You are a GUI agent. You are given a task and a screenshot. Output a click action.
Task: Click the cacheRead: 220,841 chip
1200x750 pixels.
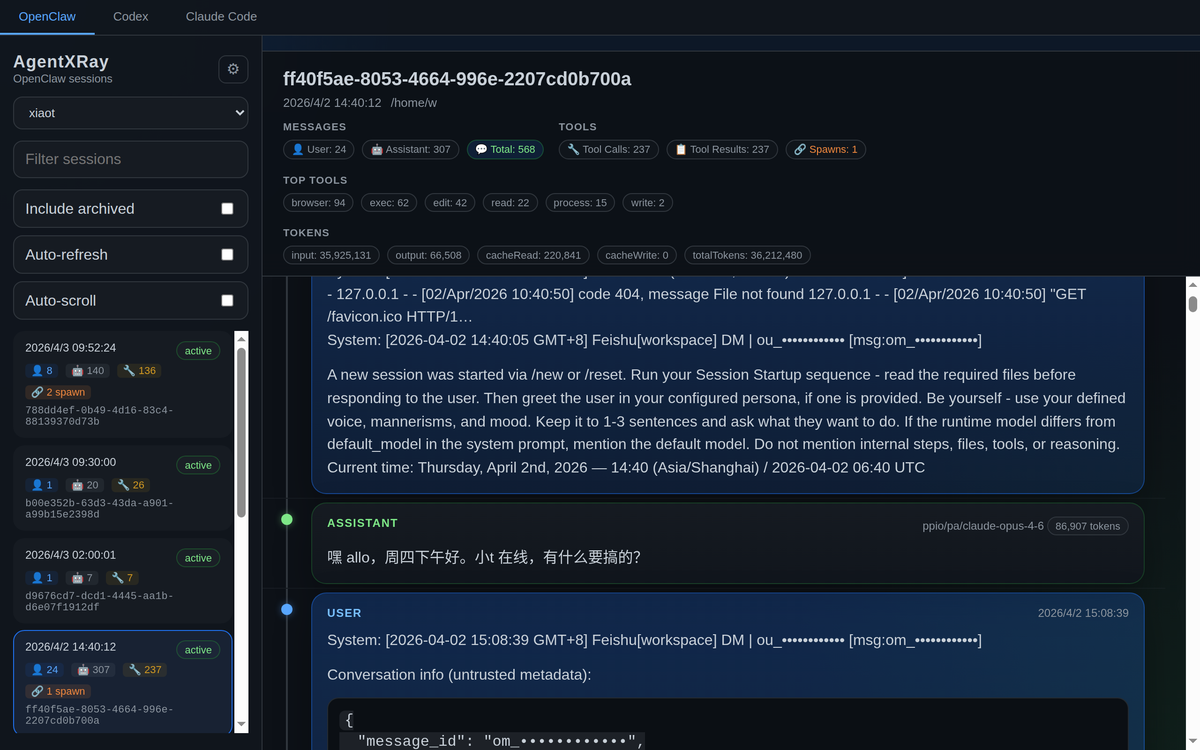point(533,255)
